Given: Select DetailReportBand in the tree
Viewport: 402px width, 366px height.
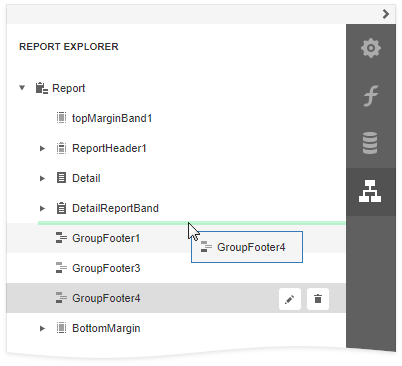Looking at the screenshot, I should coord(115,208).
